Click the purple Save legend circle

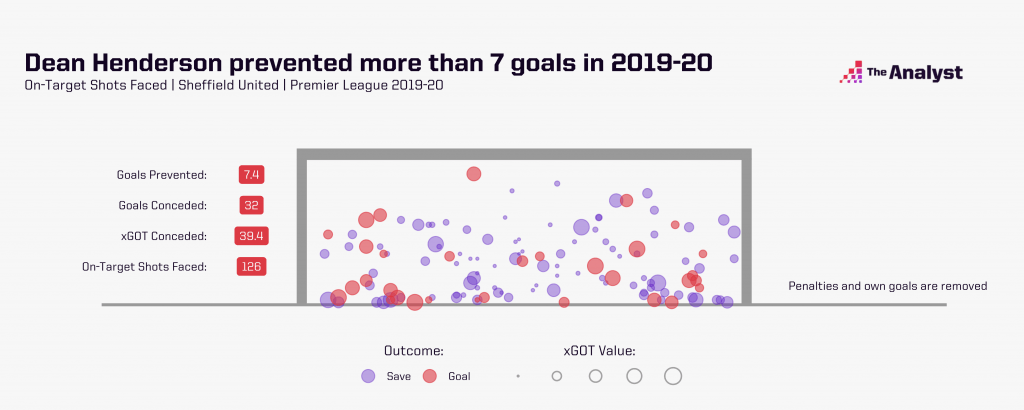coord(369,376)
